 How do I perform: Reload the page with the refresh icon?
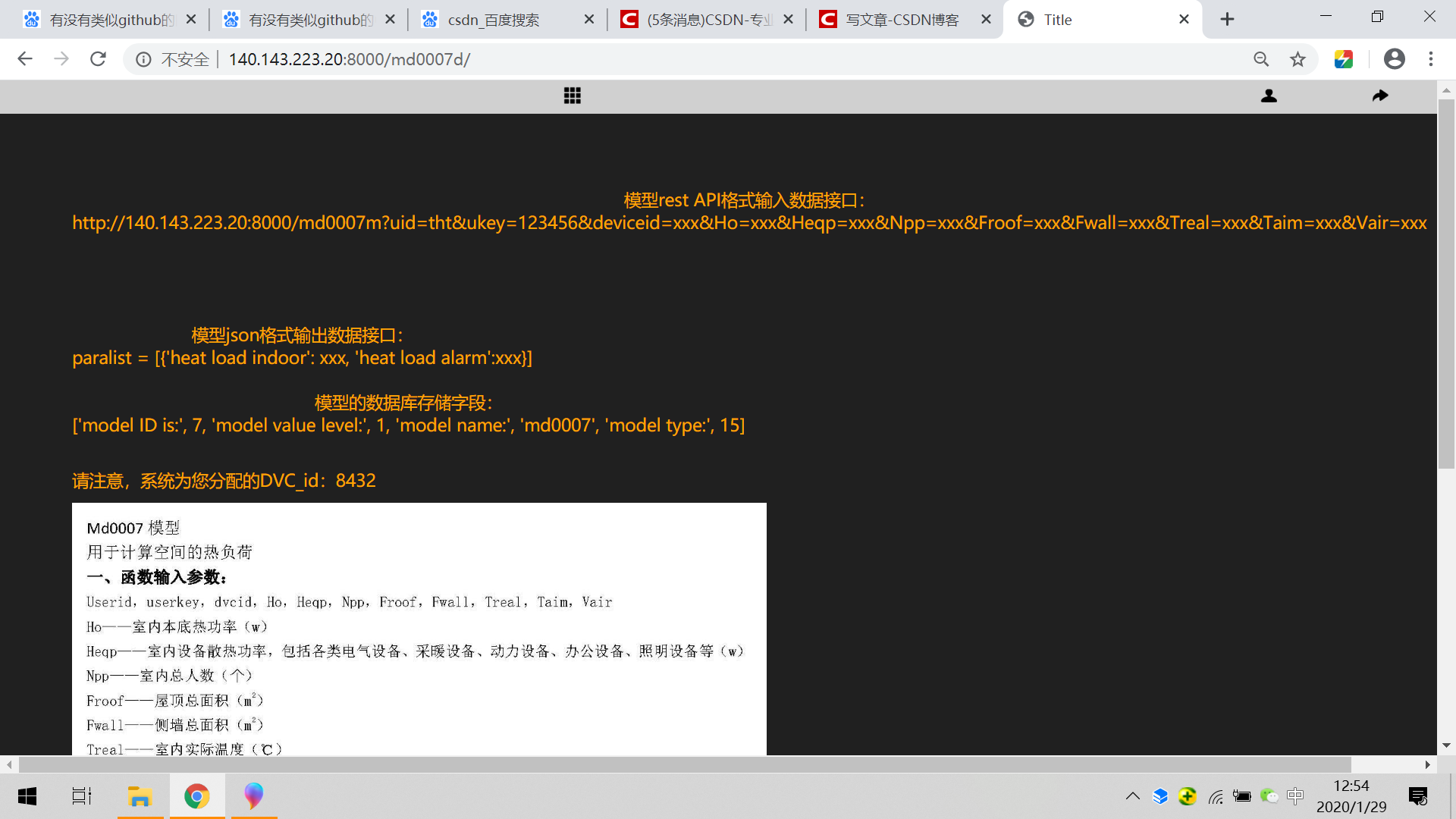pyautogui.click(x=98, y=59)
